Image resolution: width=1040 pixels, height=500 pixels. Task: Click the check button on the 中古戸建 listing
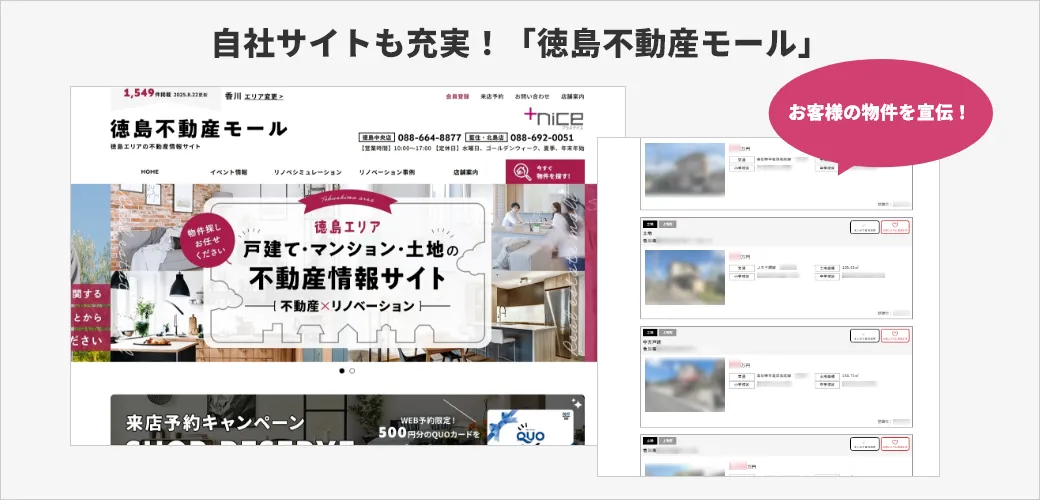[865, 336]
